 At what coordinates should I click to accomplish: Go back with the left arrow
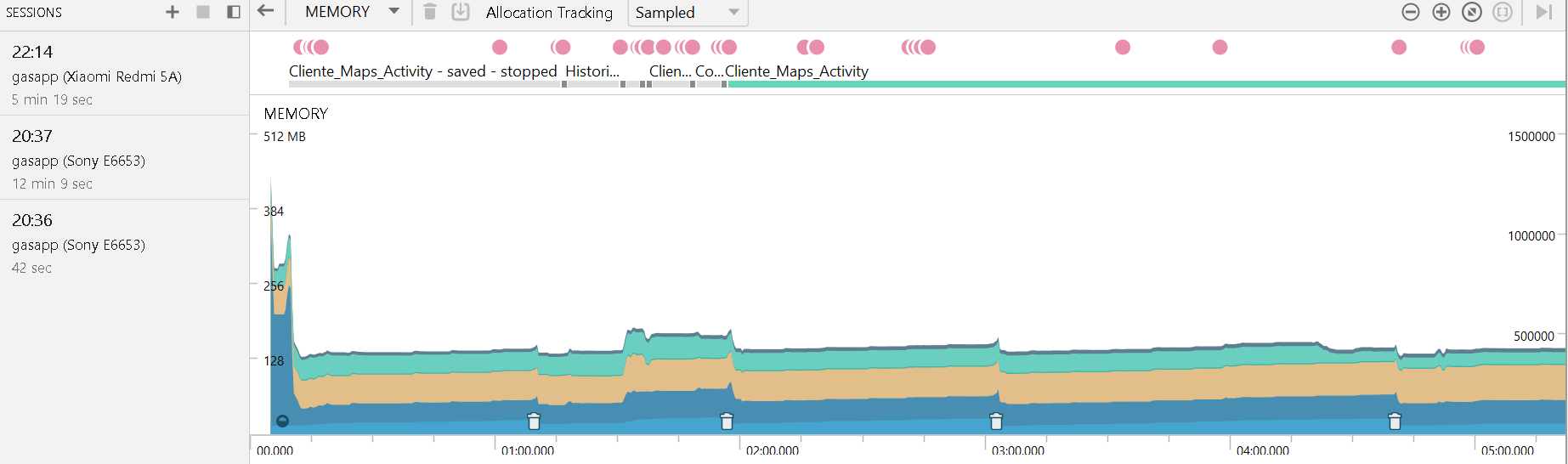(266, 11)
